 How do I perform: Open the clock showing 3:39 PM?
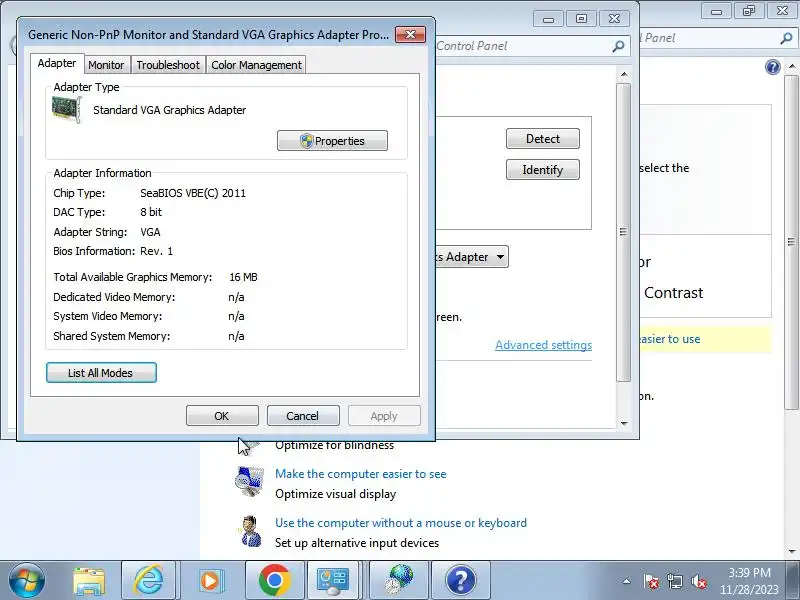click(749, 572)
